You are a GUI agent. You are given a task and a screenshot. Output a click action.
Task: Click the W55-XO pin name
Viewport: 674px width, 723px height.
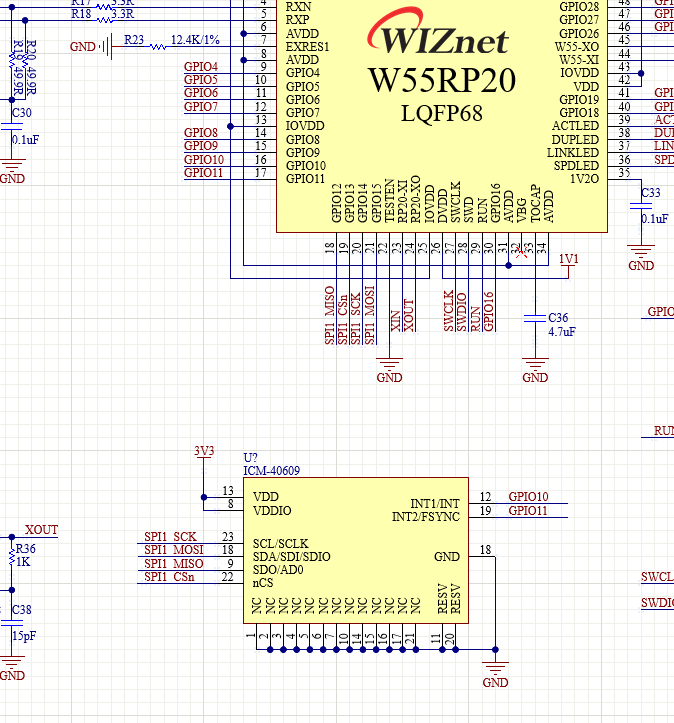pyautogui.click(x=577, y=47)
